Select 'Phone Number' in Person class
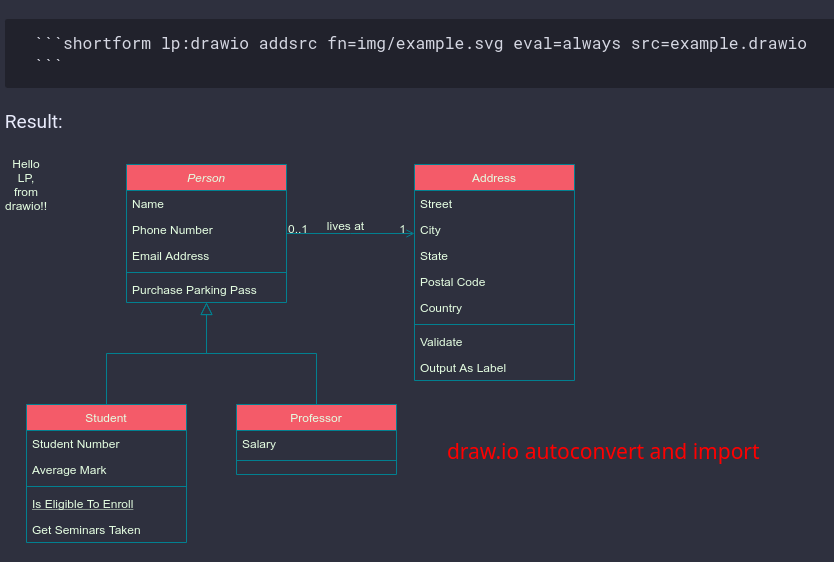This screenshot has height=562, width=834. tap(172, 230)
